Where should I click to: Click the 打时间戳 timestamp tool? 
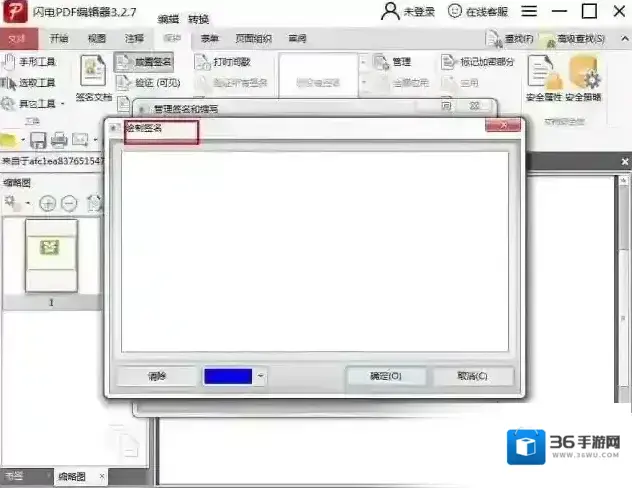222,62
